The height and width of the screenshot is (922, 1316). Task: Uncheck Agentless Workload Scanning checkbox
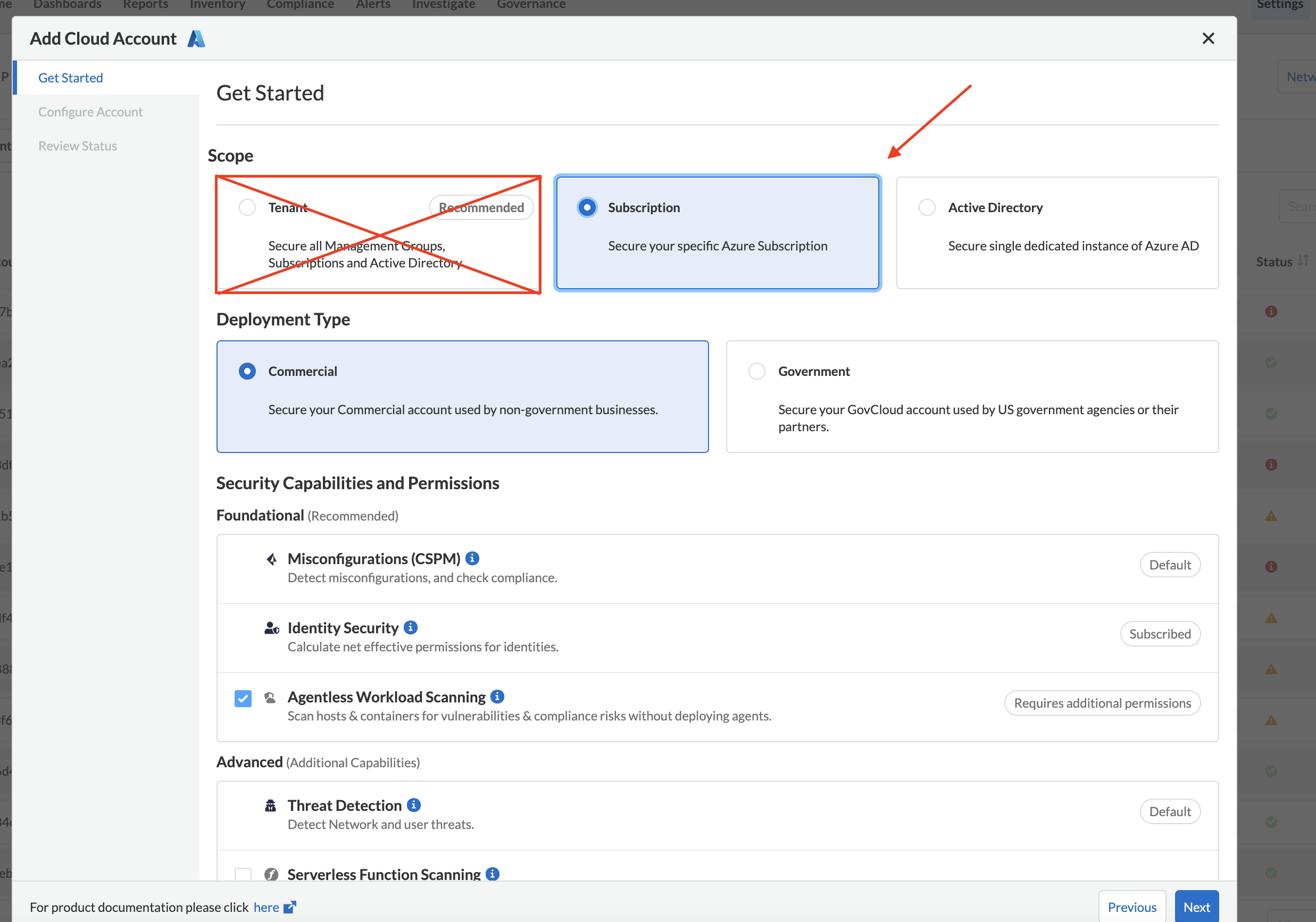tap(243, 698)
